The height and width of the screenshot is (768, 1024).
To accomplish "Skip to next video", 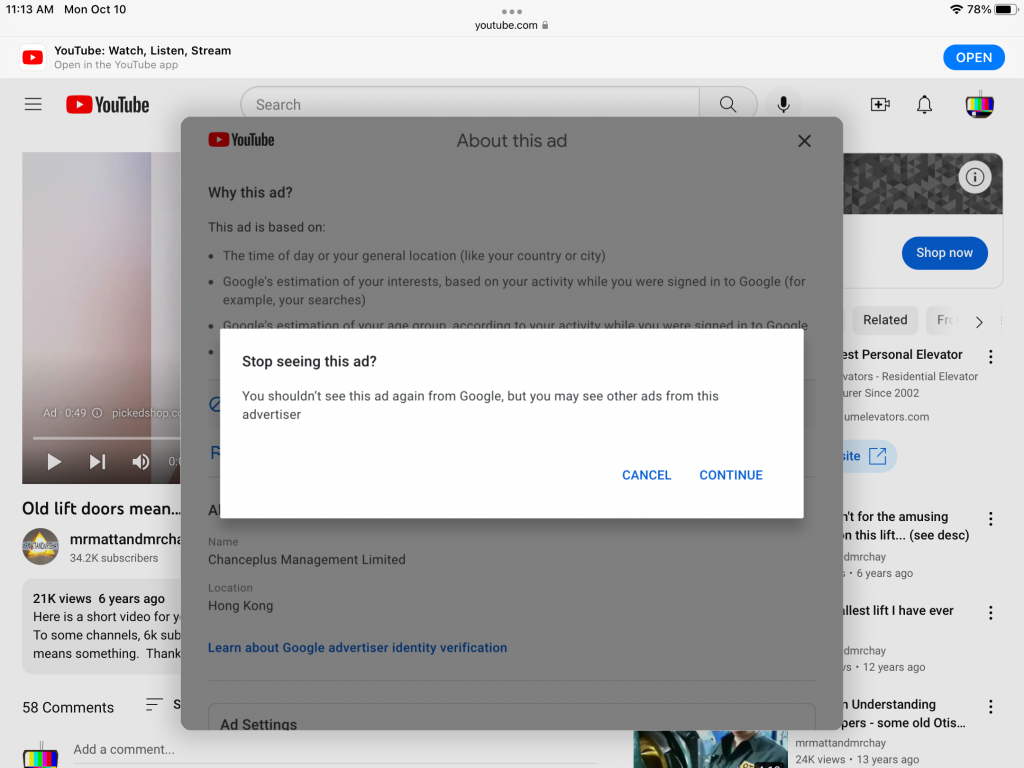I will (x=97, y=461).
